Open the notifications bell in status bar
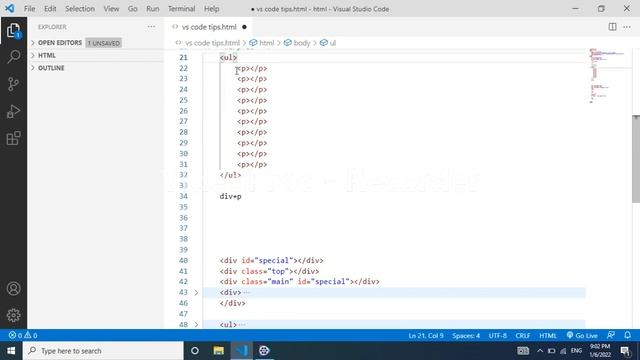 tap(627, 335)
